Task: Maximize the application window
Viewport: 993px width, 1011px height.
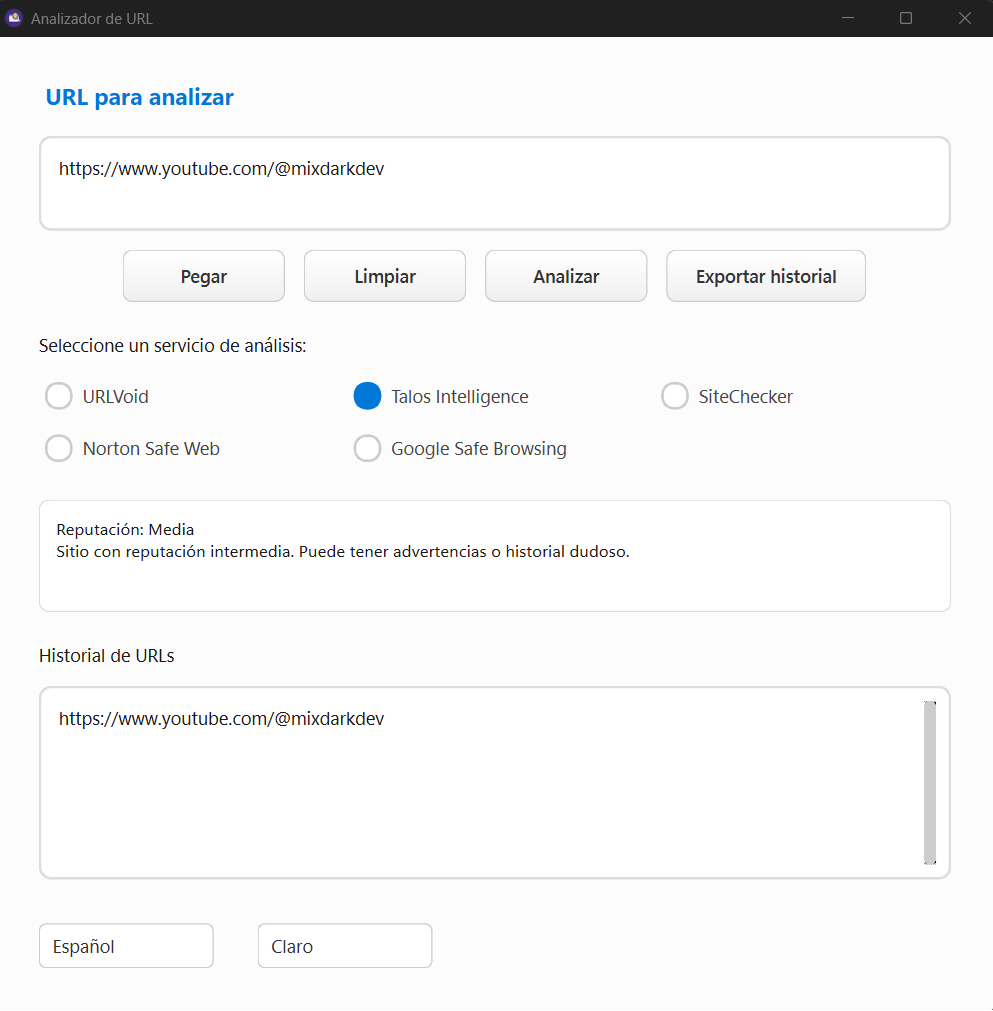Action: [906, 18]
